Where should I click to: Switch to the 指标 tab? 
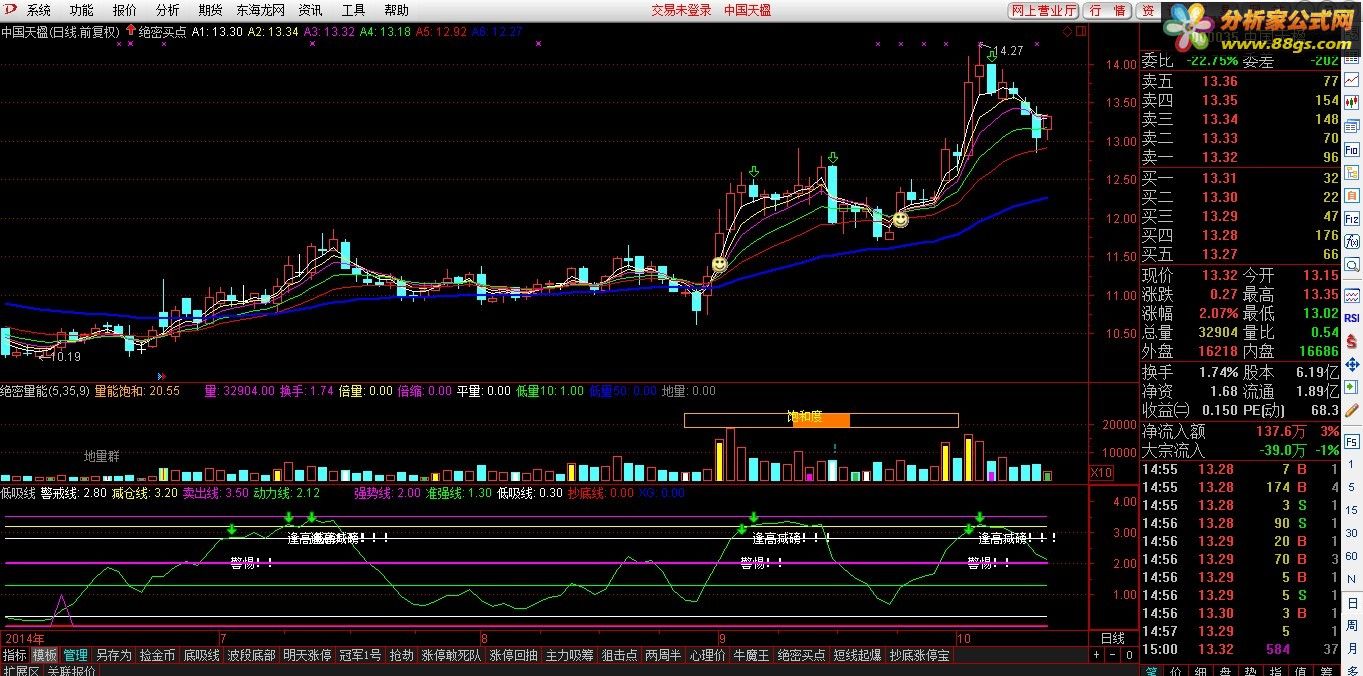click(15, 655)
